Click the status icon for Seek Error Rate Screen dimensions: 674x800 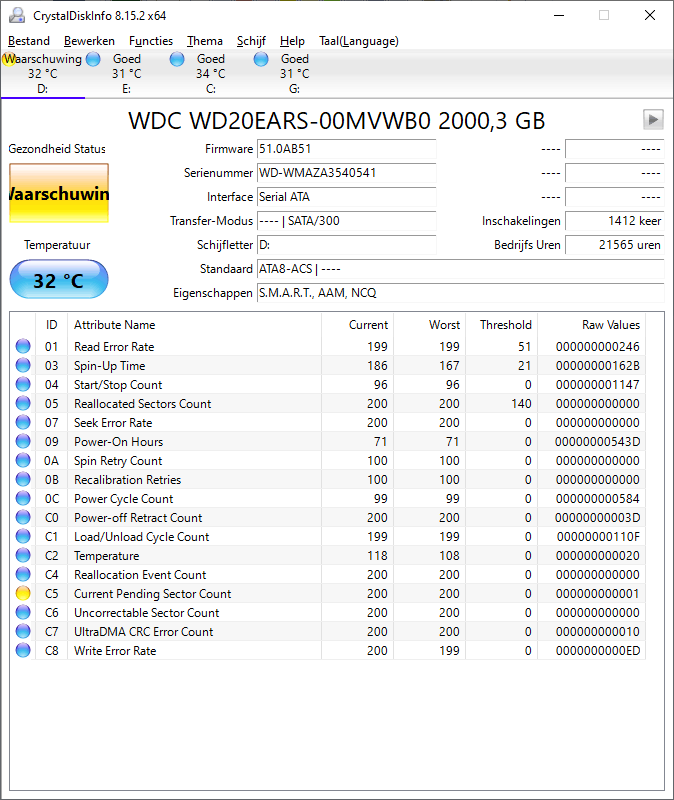click(x=23, y=422)
